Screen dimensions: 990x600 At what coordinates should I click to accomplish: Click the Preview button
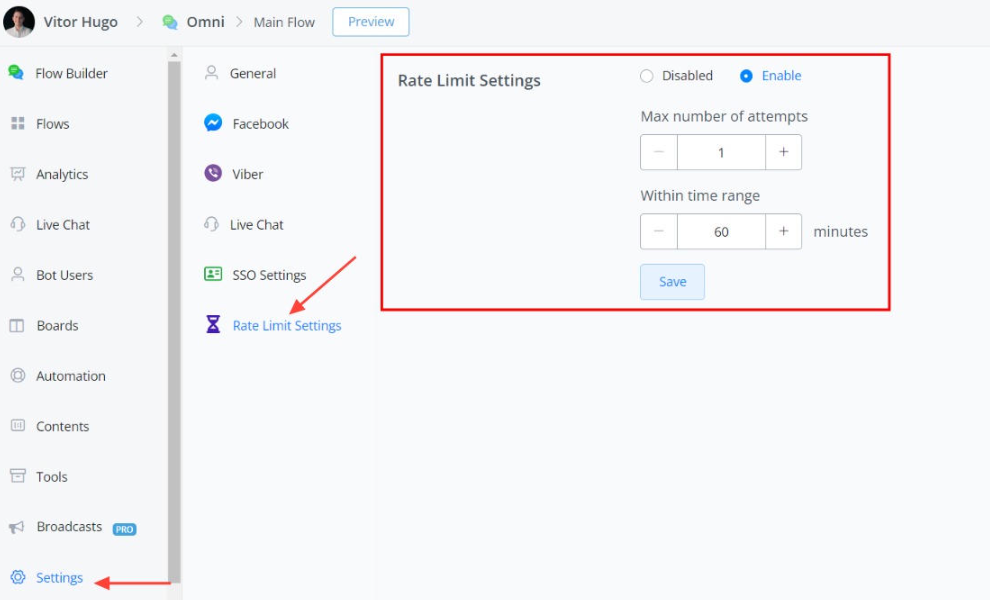point(370,22)
